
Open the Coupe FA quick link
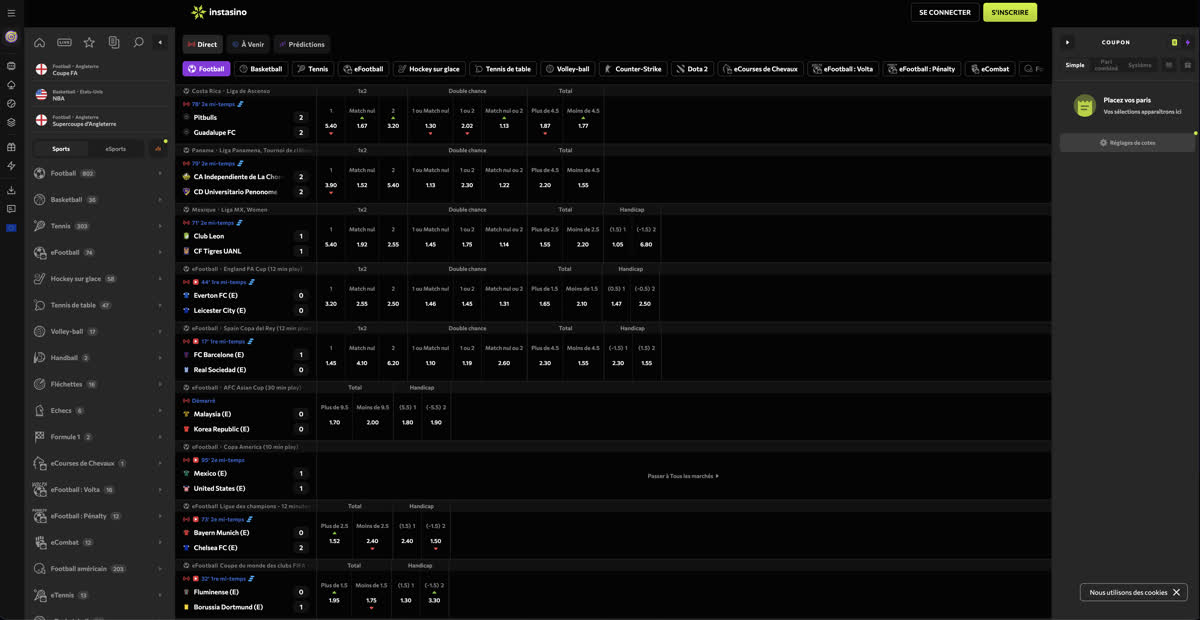(97, 70)
